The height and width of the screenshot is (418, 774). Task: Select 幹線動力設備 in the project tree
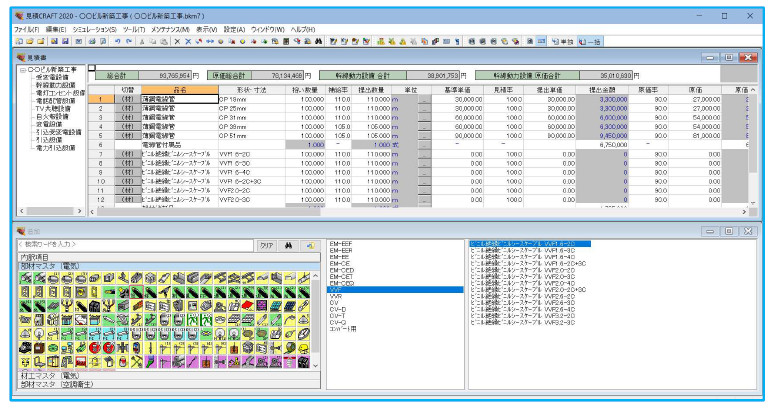(56, 85)
